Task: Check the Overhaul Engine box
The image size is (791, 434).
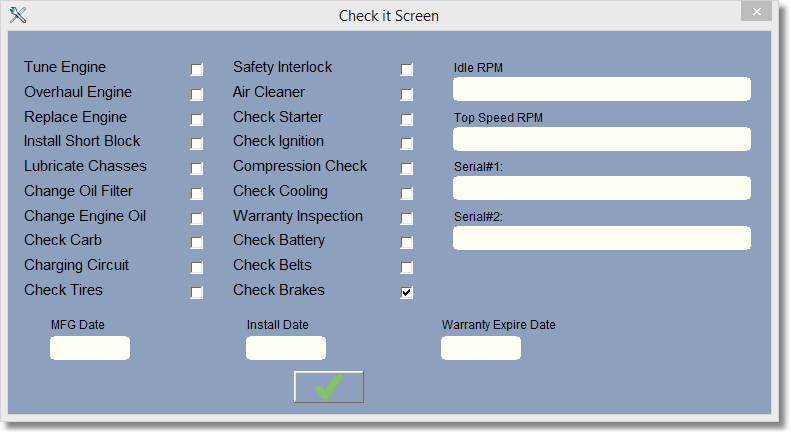Action: (197, 95)
